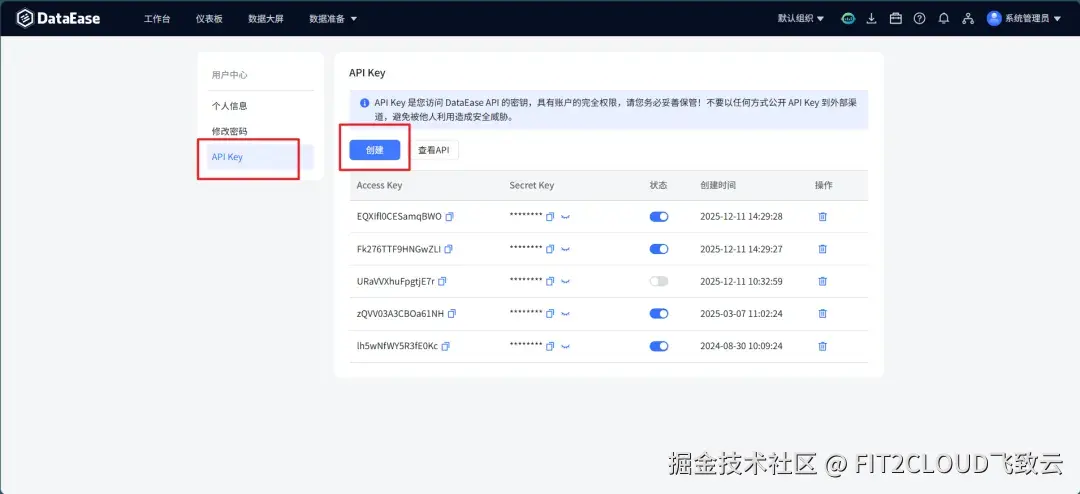The height and width of the screenshot is (494, 1080).
Task: Open the notifications bell
Action: (944, 19)
